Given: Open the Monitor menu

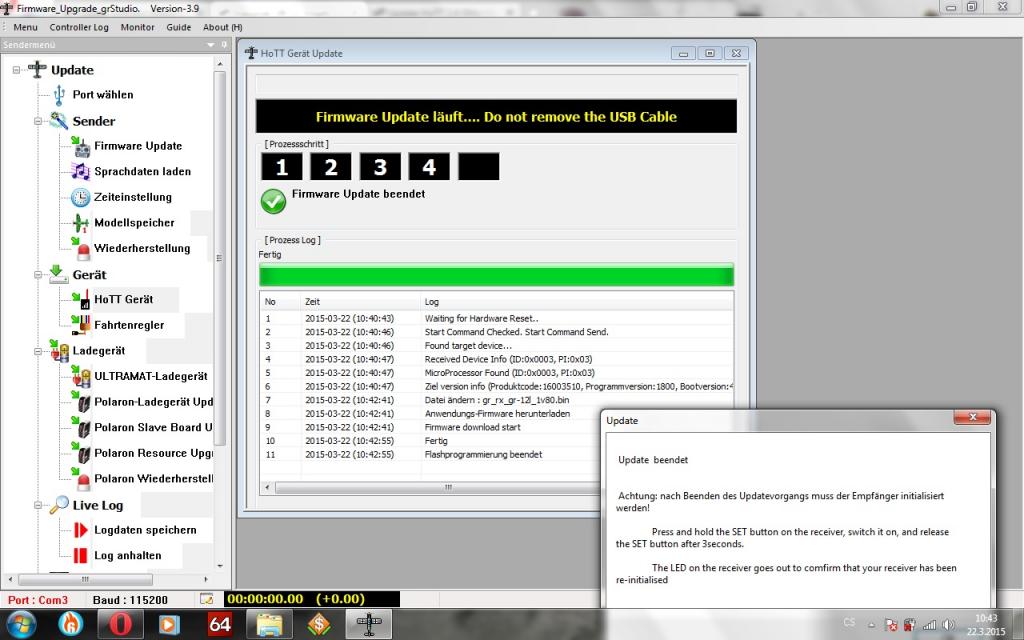Looking at the screenshot, I should tap(138, 27).
